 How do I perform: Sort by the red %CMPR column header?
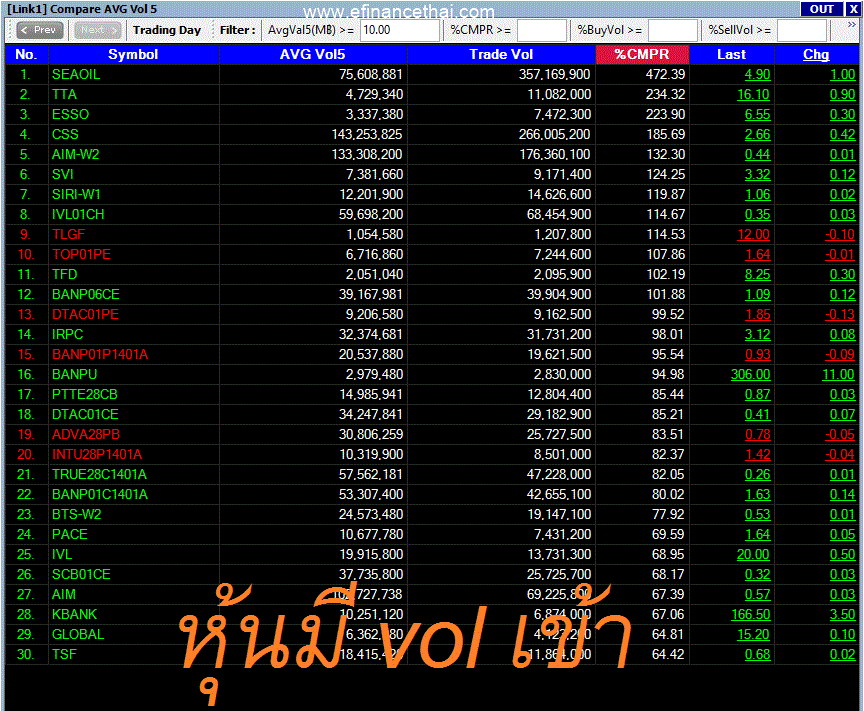tap(642, 55)
